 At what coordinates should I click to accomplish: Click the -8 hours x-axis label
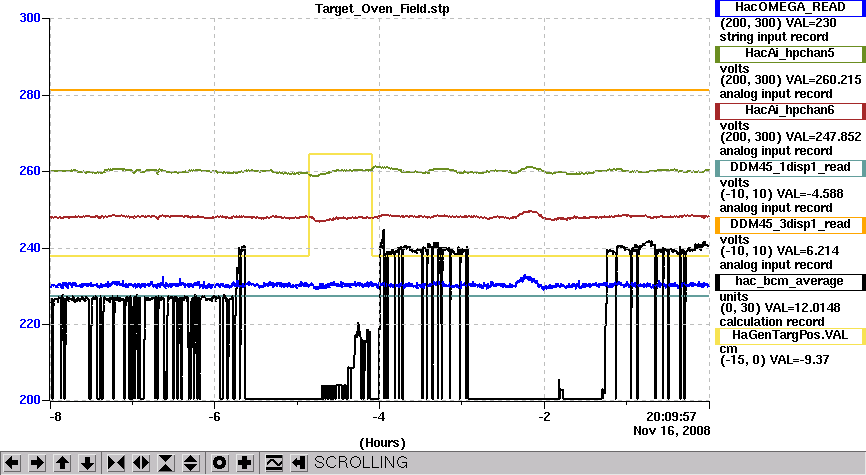55,416
